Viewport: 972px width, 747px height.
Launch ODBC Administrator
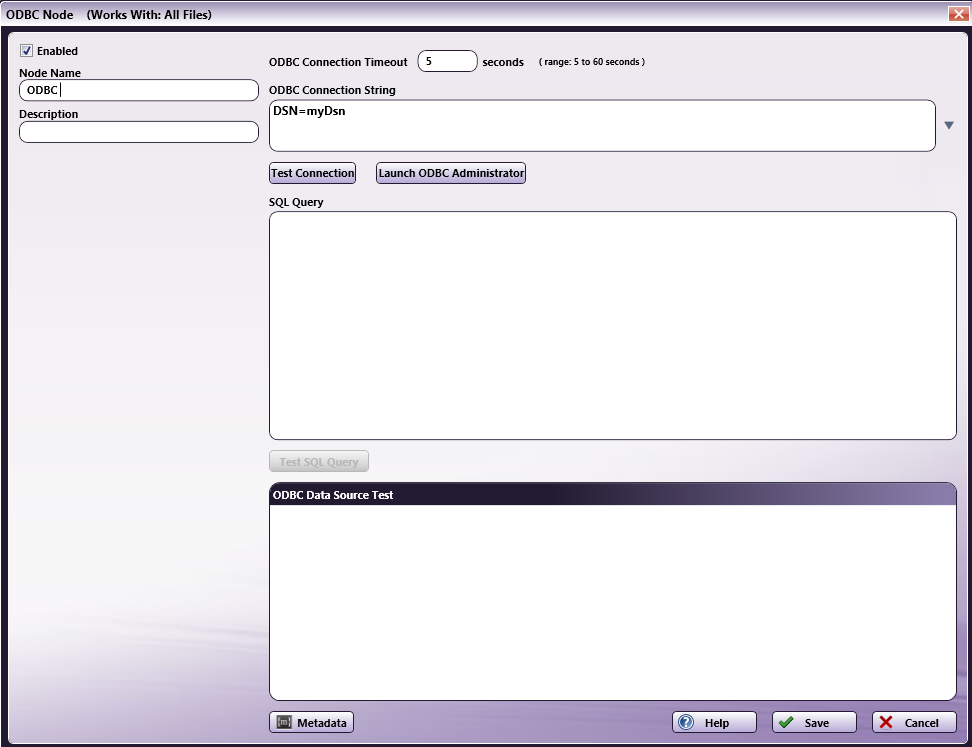point(450,172)
